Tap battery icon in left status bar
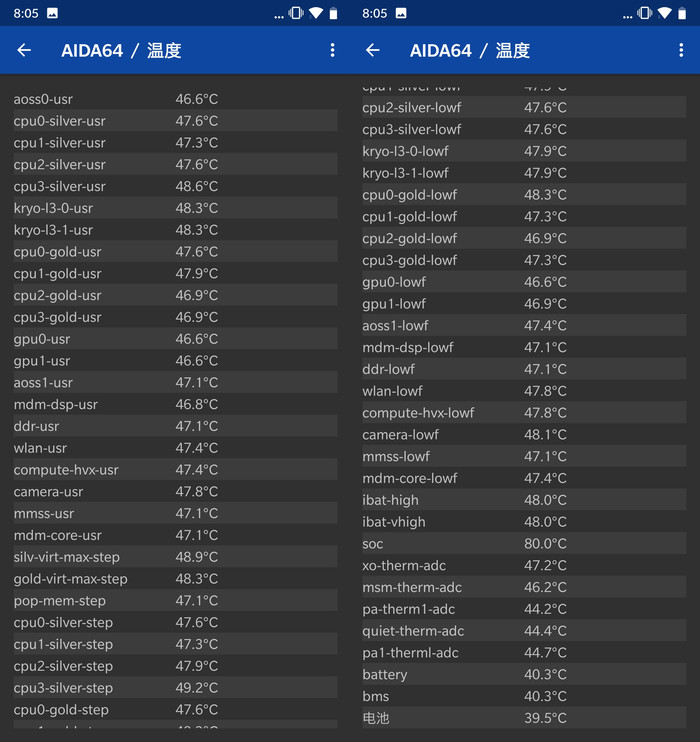Image resolution: width=700 pixels, height=742 pixels. [x=334, y=13]
